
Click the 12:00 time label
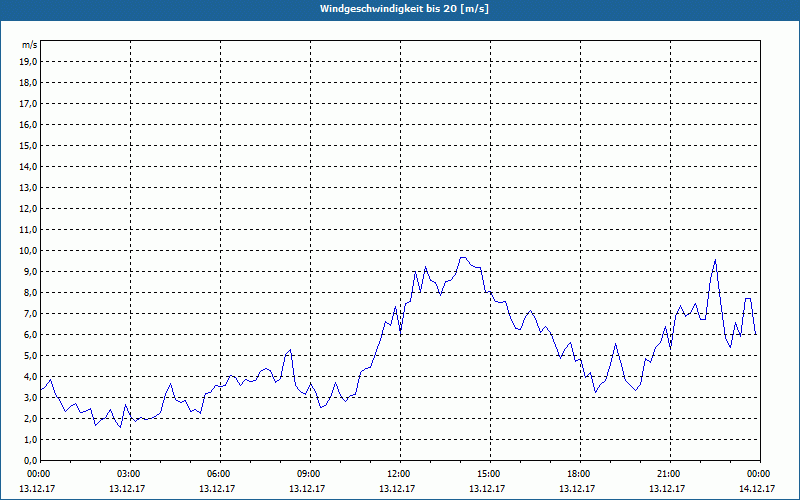(x=397, y=474)
